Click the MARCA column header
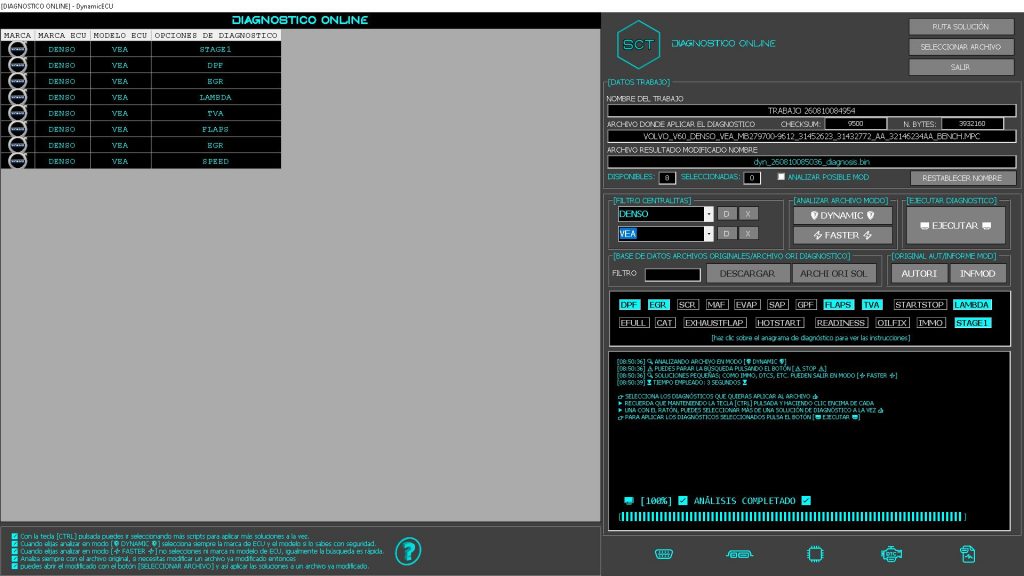This screenshot has width=1024, height=576. point(18,35)
